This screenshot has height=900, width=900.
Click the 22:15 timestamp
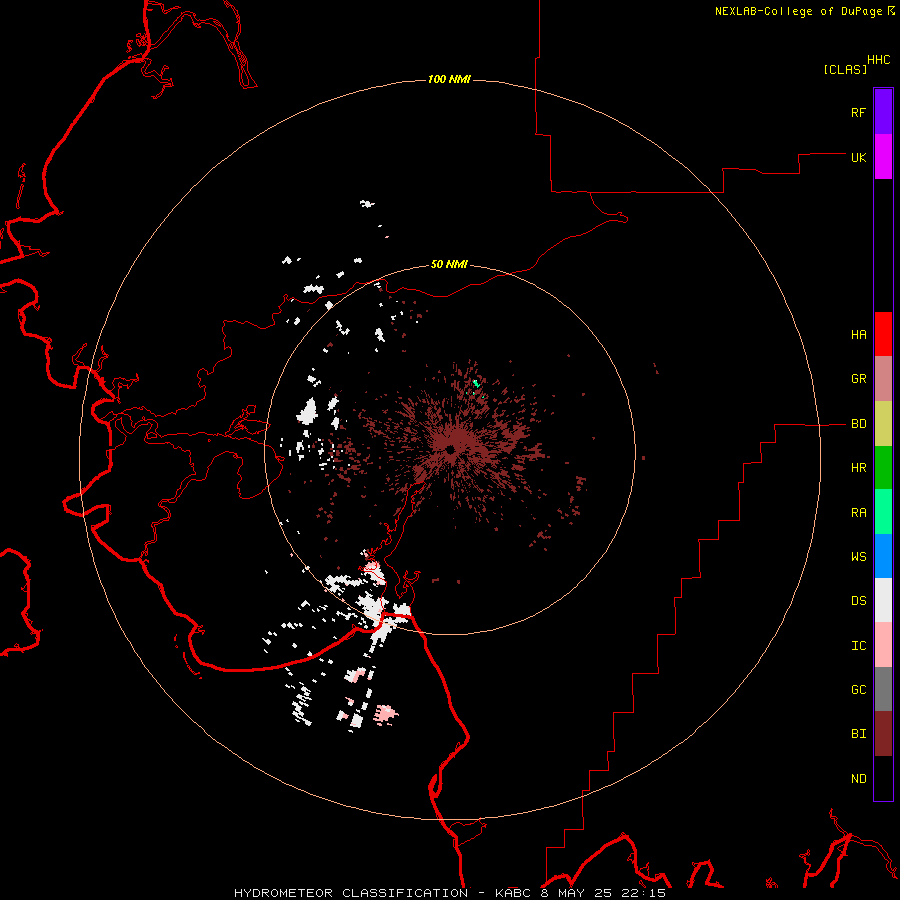(x=644, y=893)
